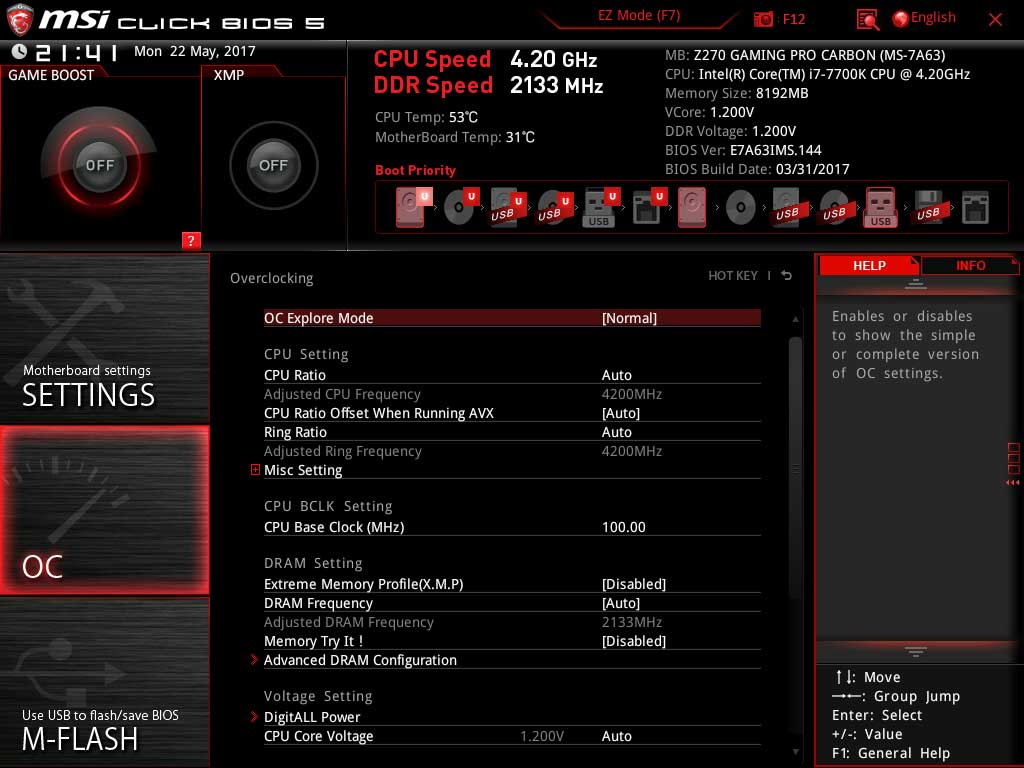
Task: Click the help panel top grip handle
Action: click(x=916, y=283)
